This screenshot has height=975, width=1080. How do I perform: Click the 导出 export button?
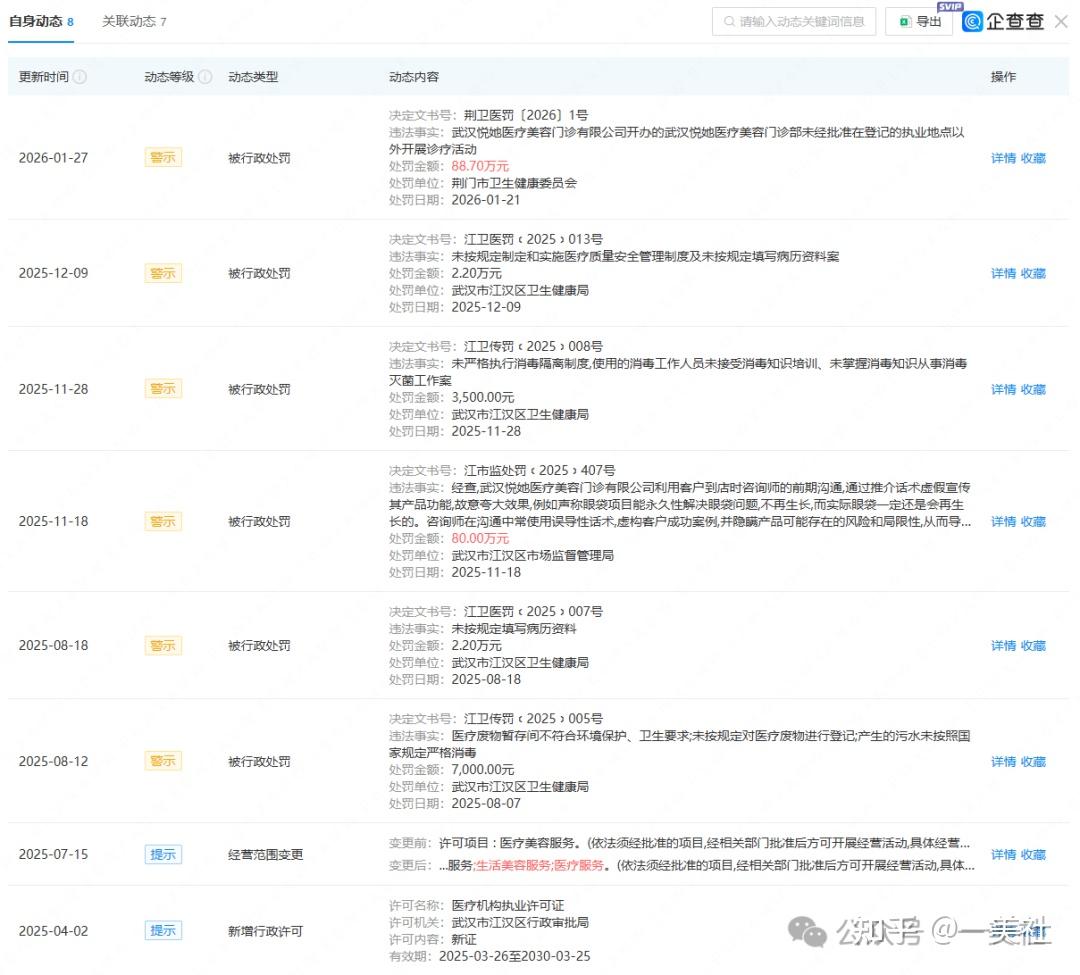(x=918, y=21)
